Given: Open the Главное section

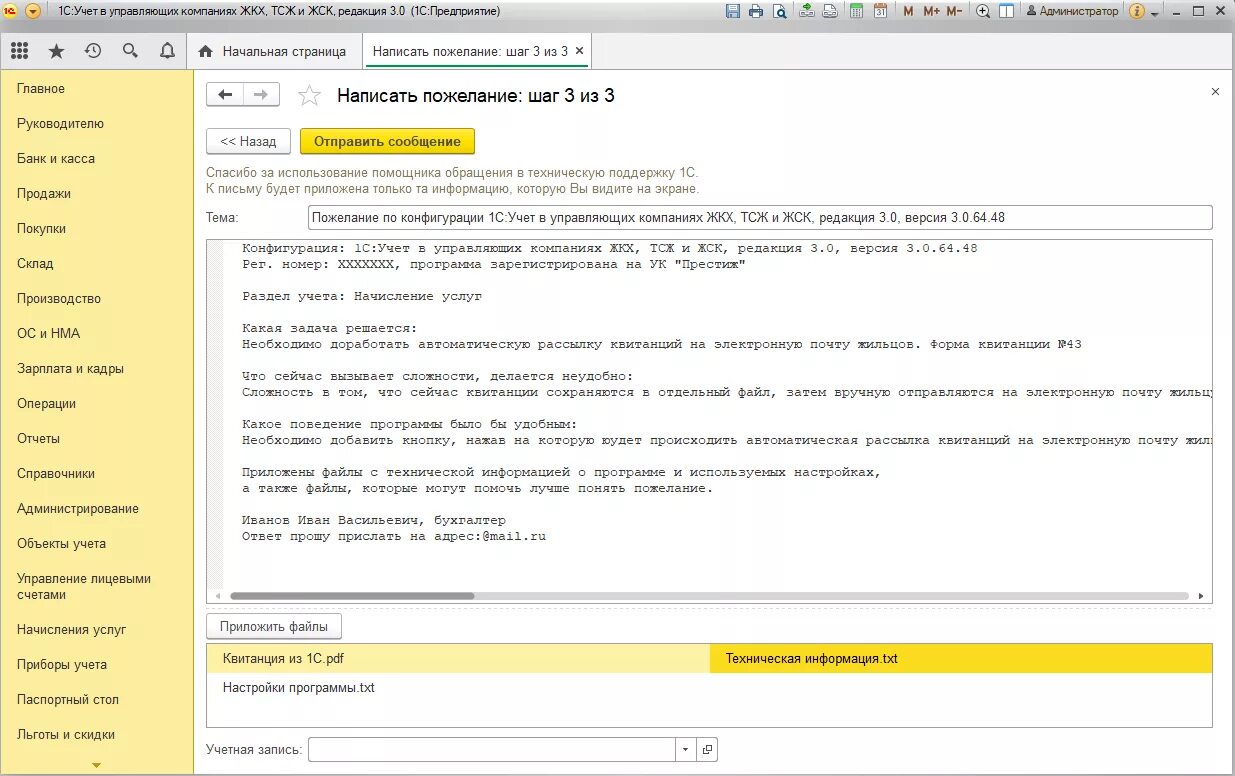Looking at the screenshot, I should pyautogui.click(x=41, y=89).
